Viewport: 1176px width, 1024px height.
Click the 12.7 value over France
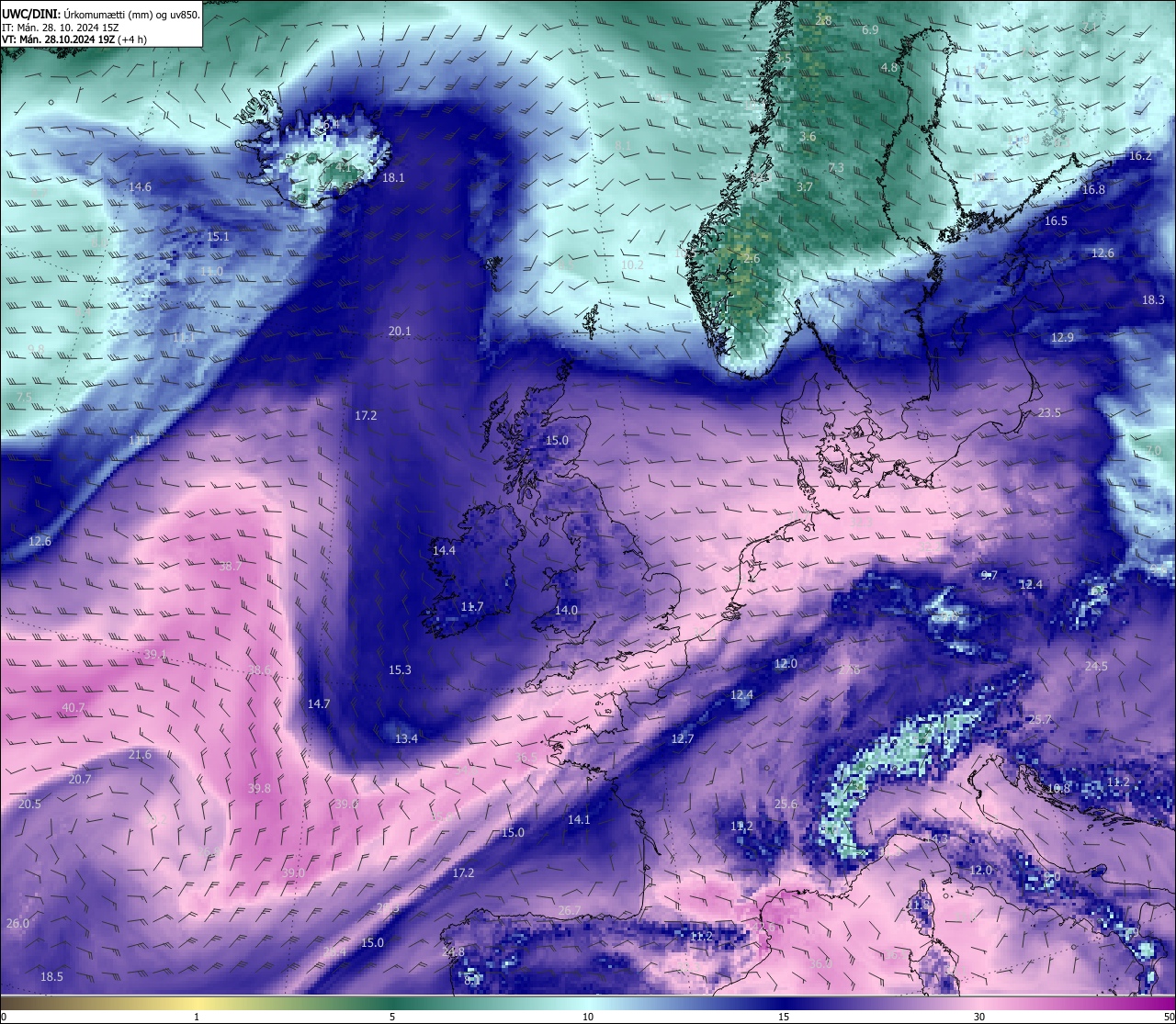pos(682,738)
